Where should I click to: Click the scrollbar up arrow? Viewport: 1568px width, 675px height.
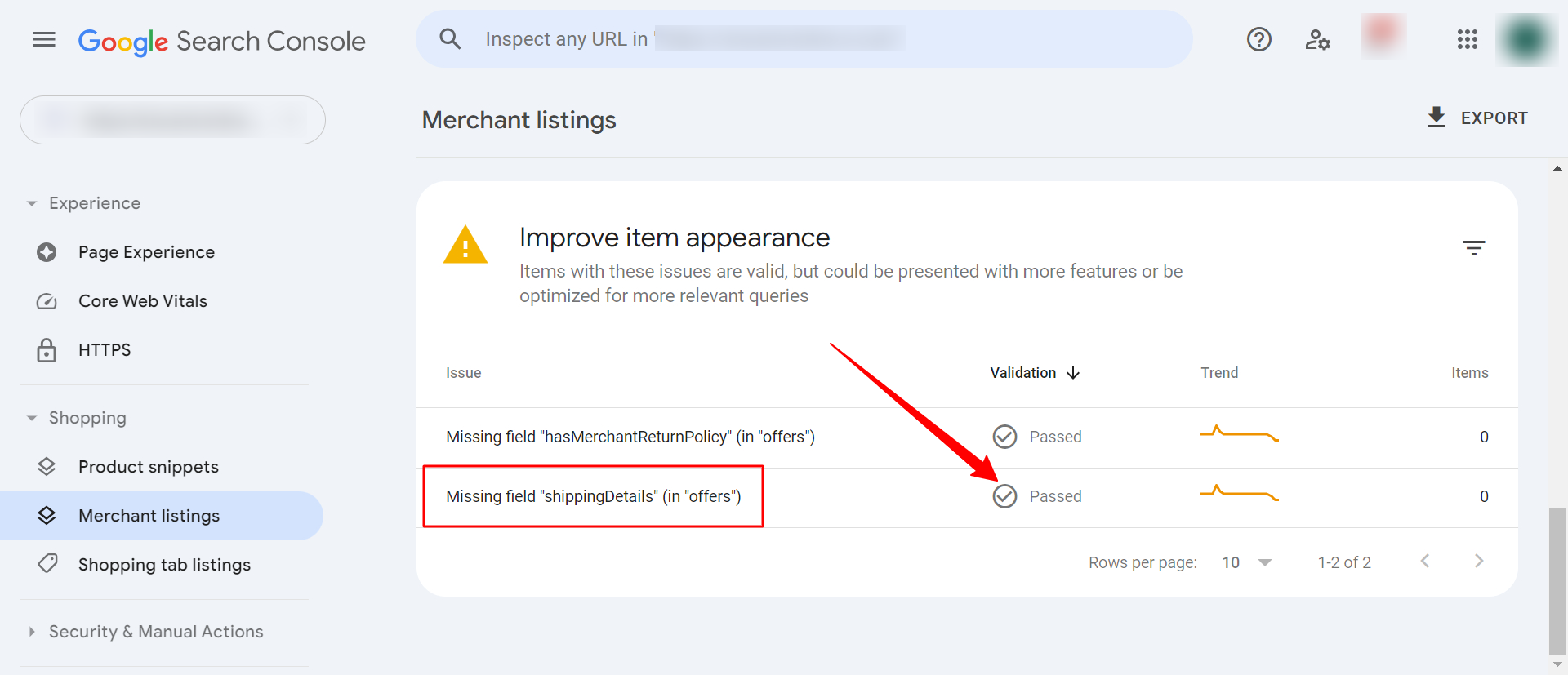click(1557, 169)
